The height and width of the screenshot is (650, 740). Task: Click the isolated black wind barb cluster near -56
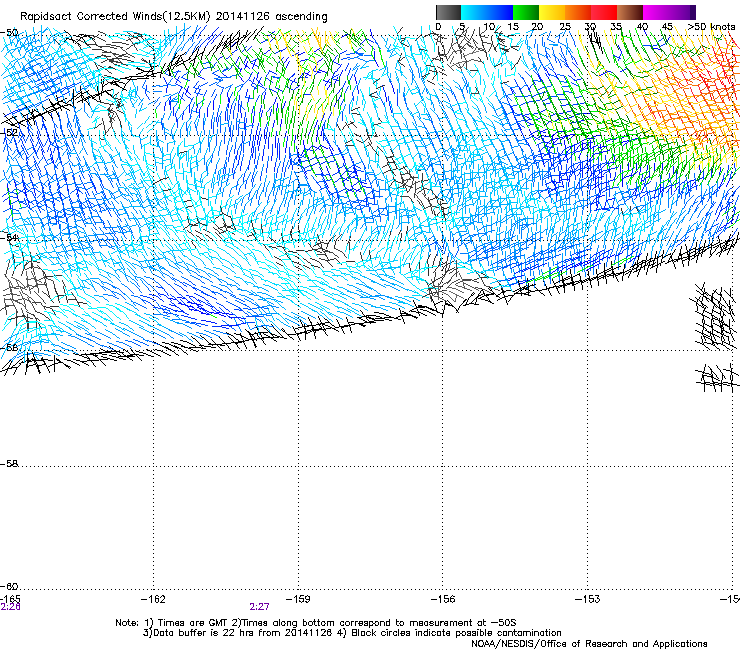[715, 317]
